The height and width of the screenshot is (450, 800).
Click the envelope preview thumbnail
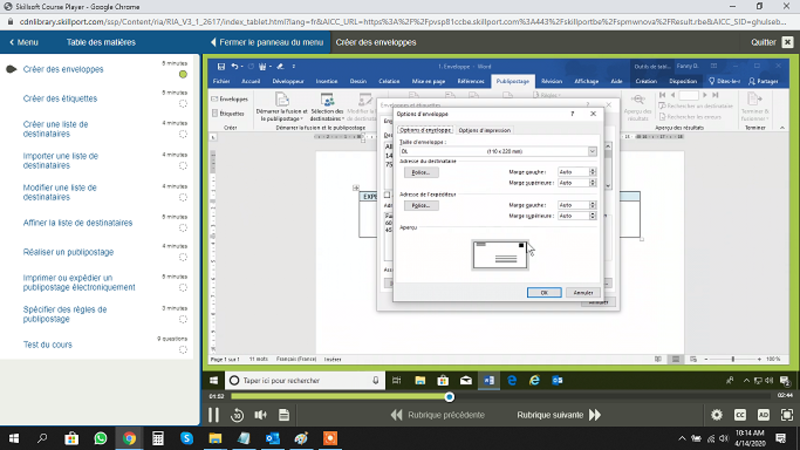500,254
